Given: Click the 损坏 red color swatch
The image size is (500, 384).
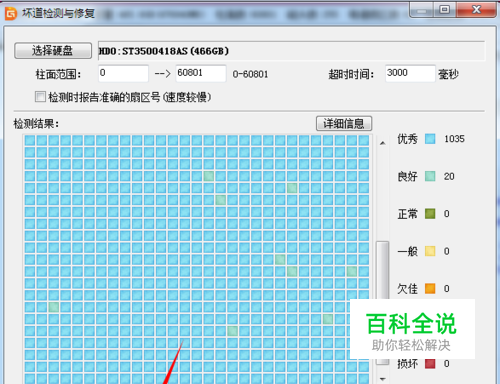Looking at the screenshot, I should click(x=430, y=364).
